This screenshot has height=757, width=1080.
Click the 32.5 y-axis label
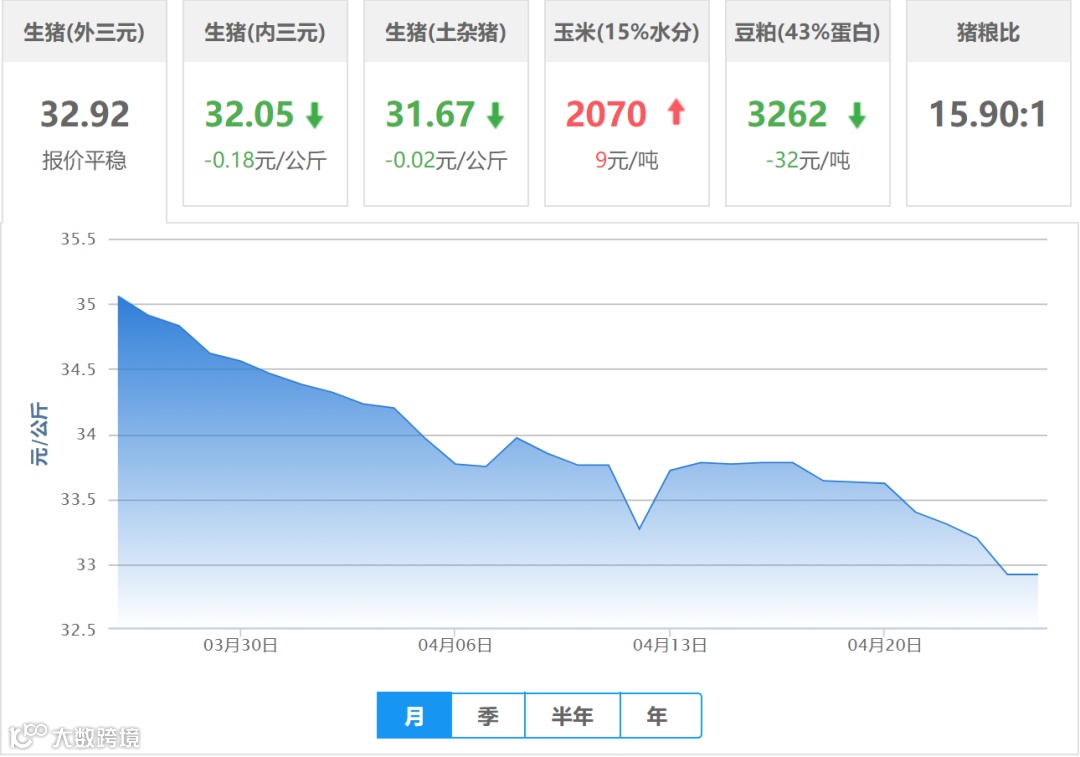coord(78,630)
